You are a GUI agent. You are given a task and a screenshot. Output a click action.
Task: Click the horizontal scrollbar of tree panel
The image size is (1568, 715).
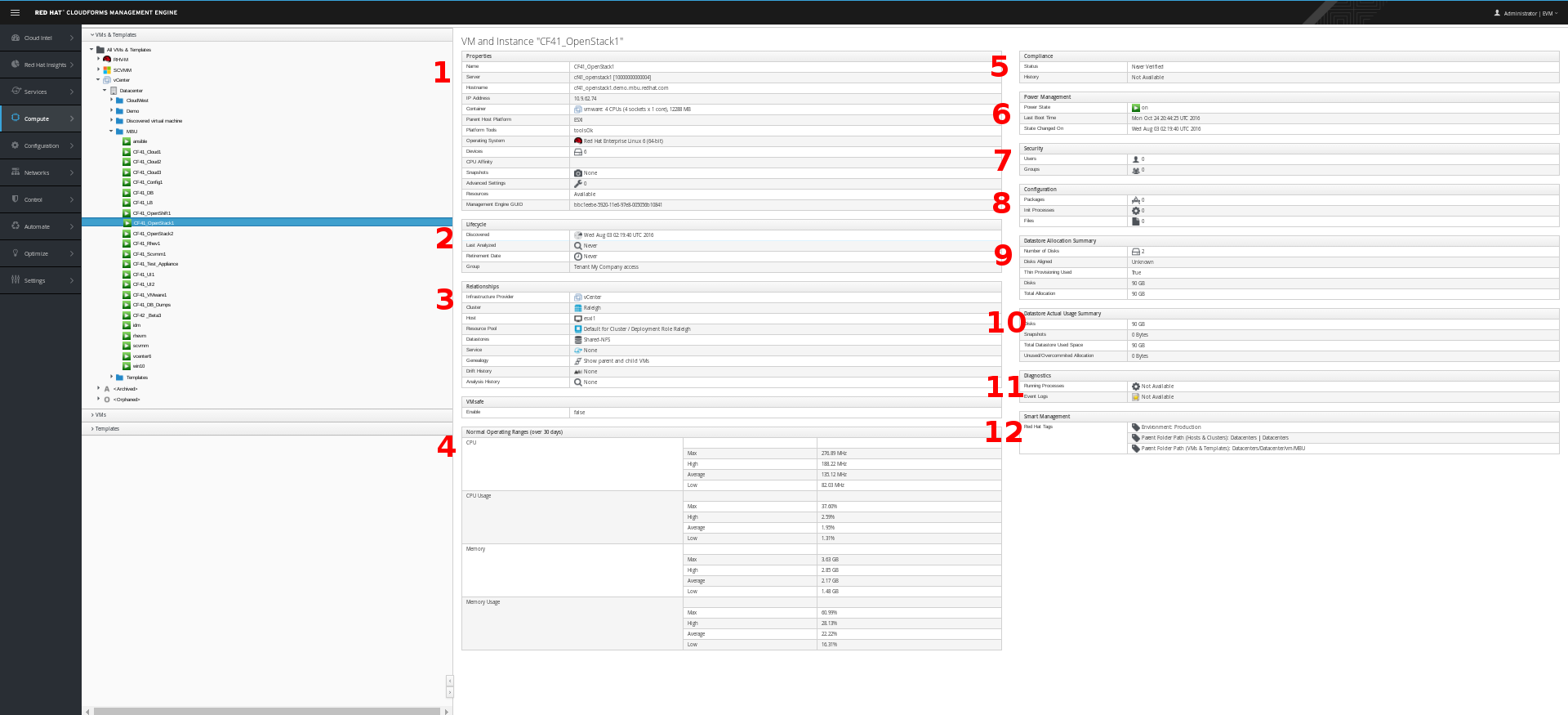pyautogui.click(x=267, y=711)
